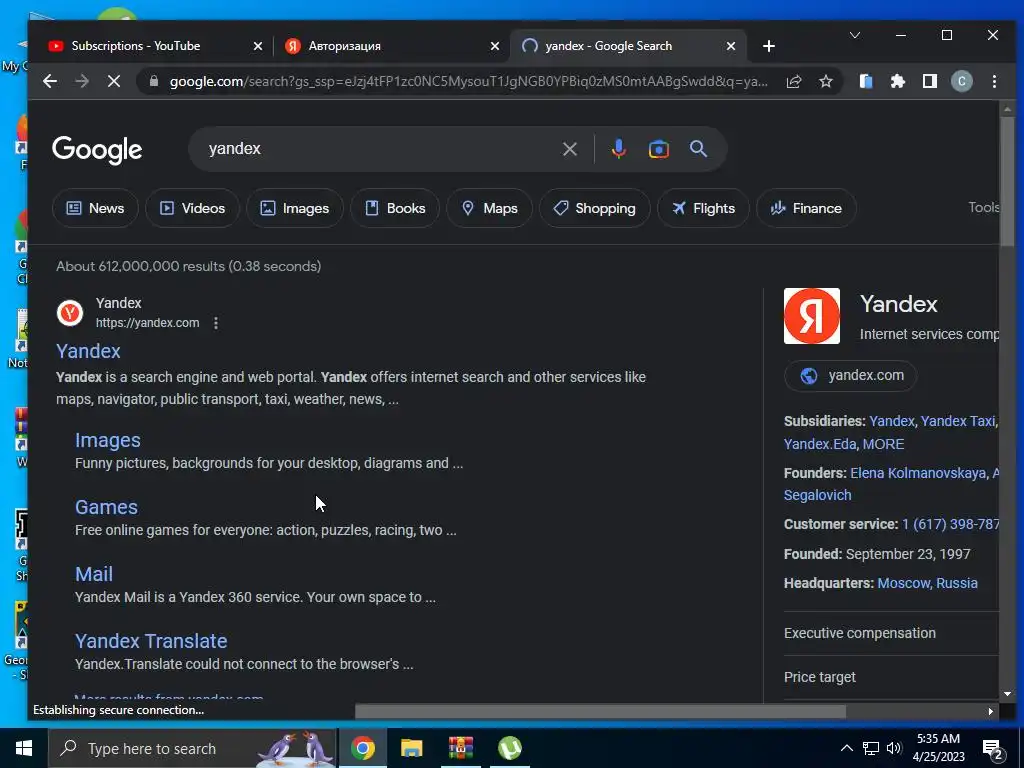
Task: Click the vertical scrollbar down arrow
Action: [1006, 694]
